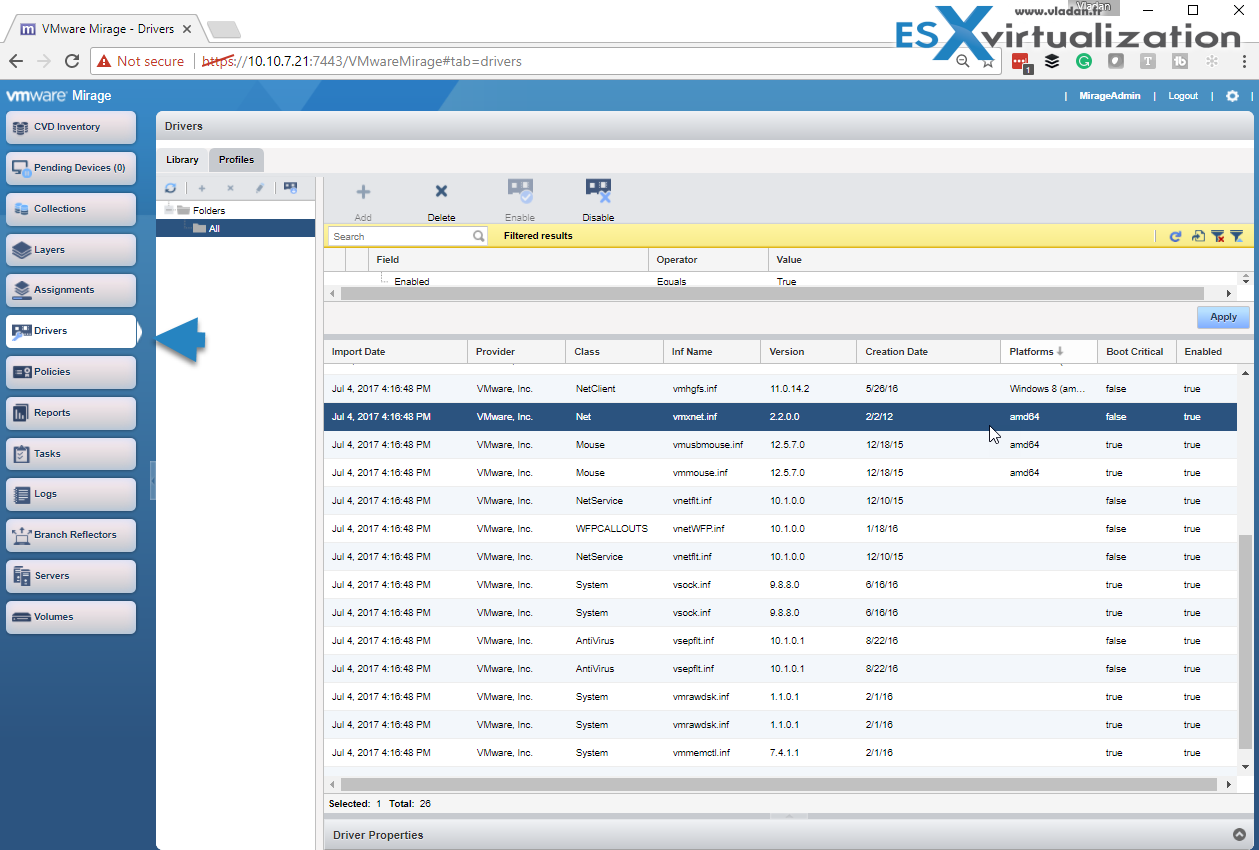Click the export results icon

click(1198, 236)
